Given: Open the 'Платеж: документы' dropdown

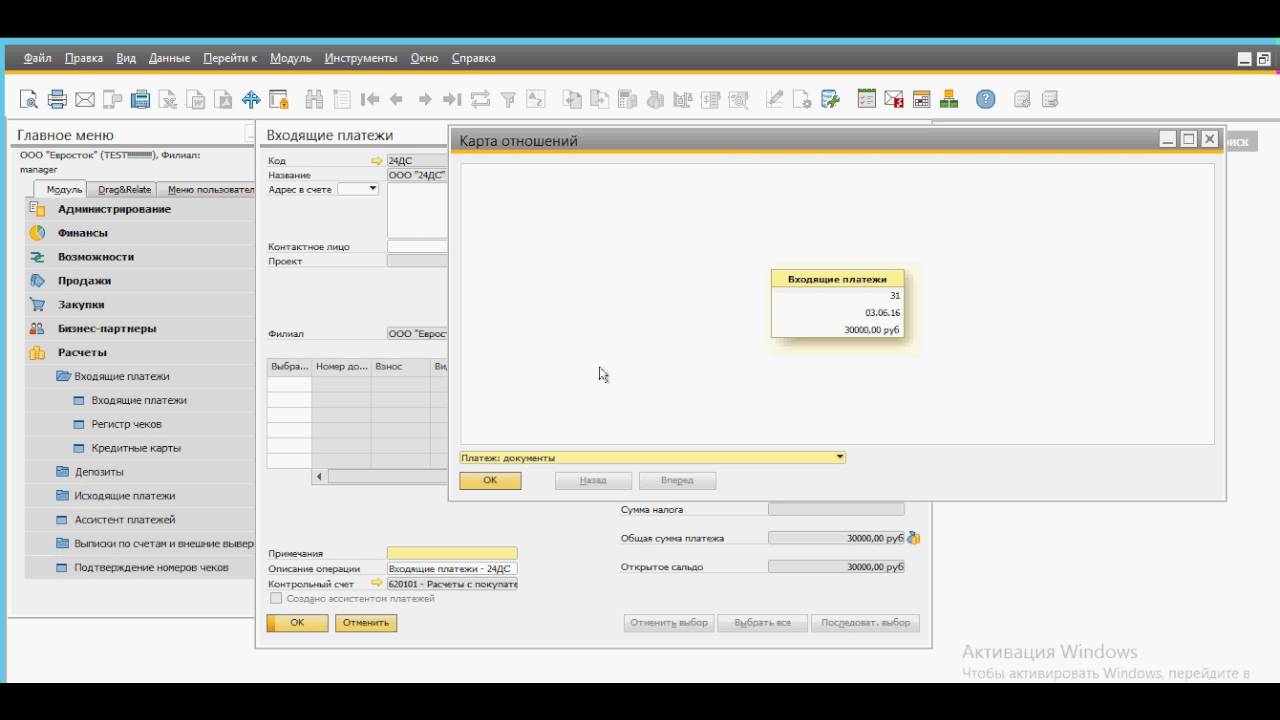Looking at the screenshot, I should (x=840, y=457).
